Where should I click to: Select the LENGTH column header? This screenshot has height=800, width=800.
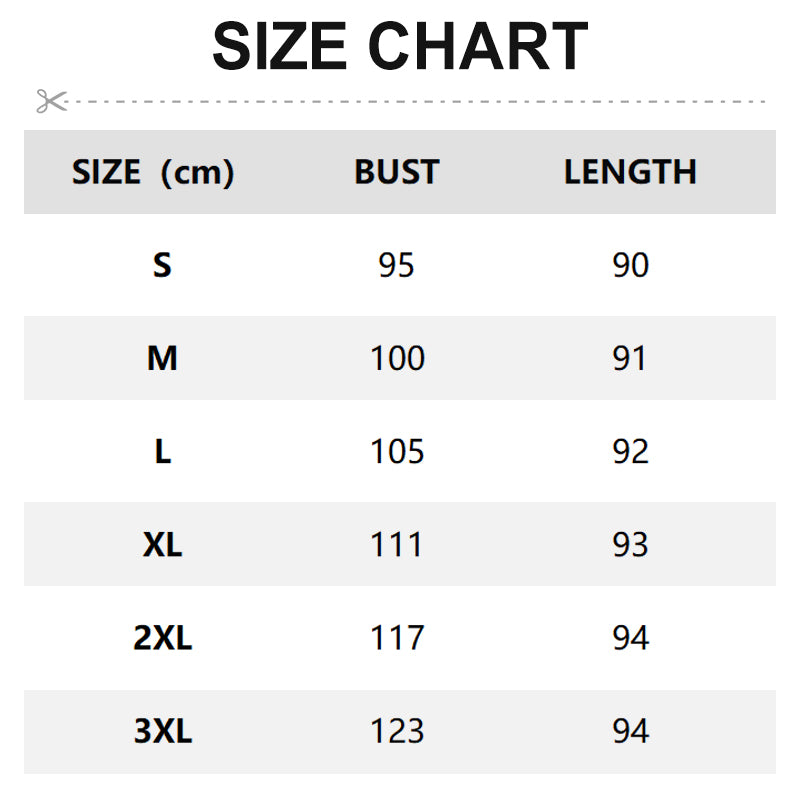click(630, 172)
